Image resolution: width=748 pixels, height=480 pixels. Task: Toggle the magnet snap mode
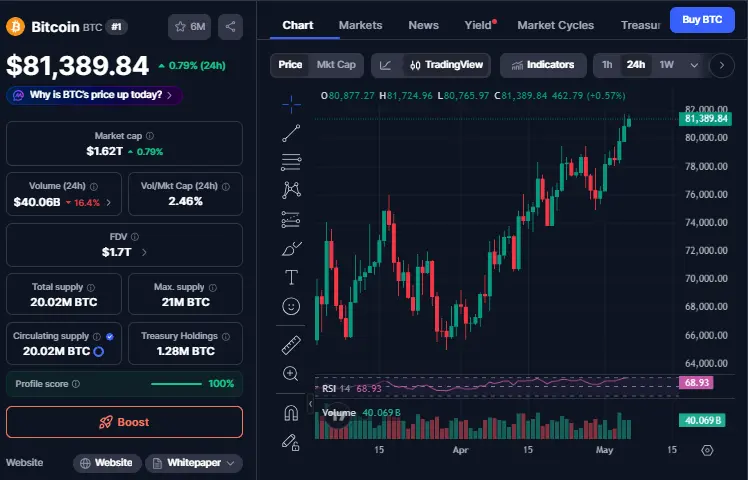[x=291, y=413]
